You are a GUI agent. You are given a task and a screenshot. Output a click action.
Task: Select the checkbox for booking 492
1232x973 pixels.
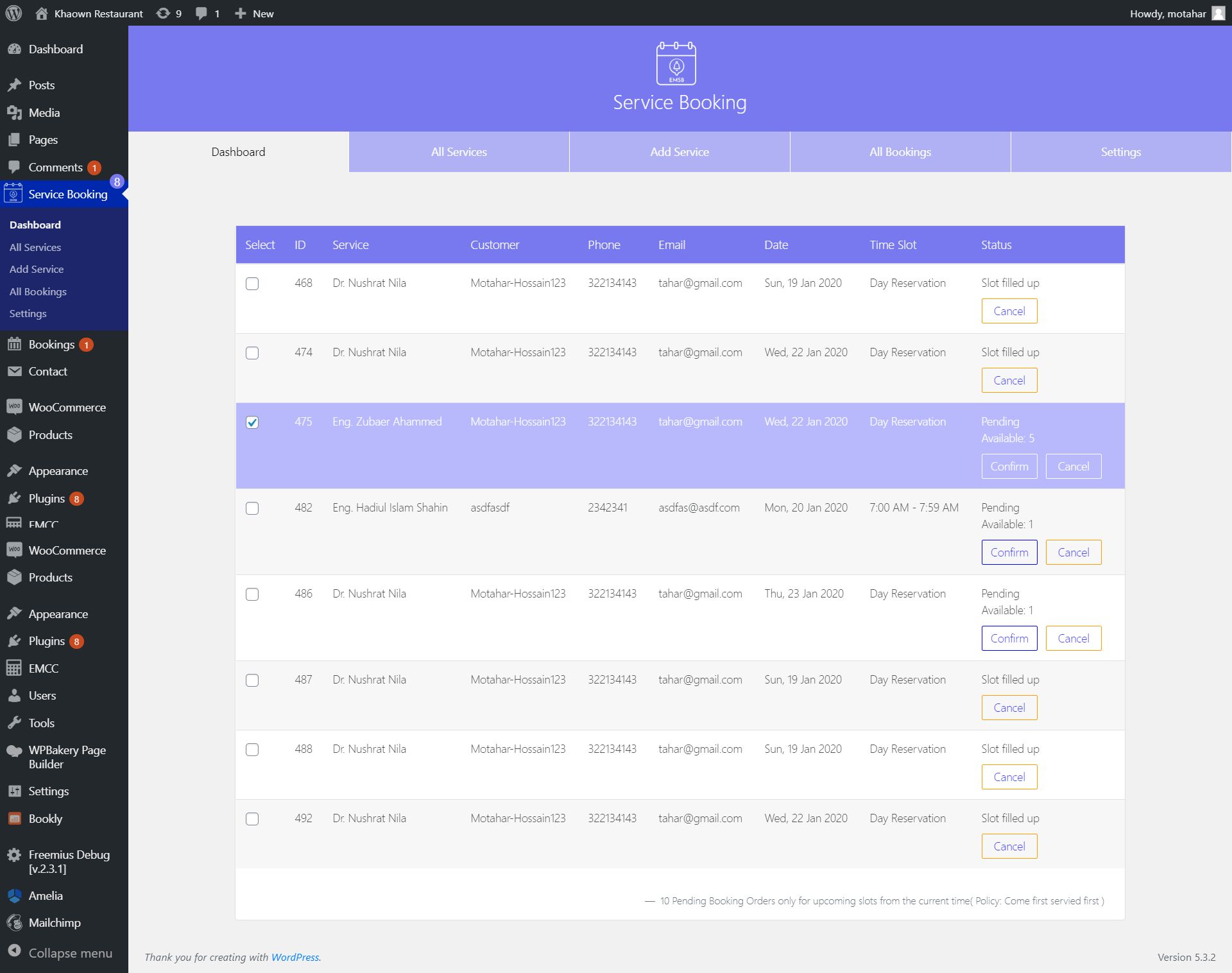[252, 819]
